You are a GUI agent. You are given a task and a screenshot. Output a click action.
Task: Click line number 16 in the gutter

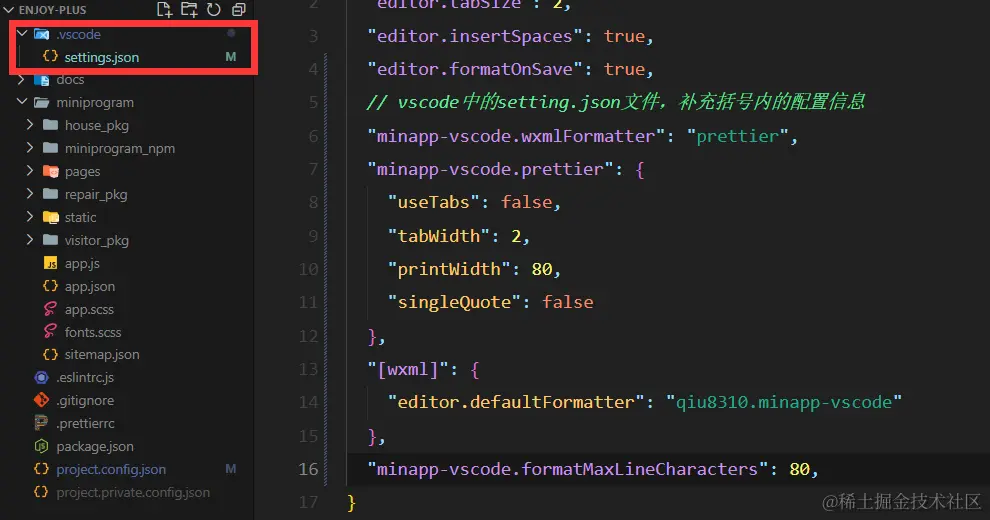[308, 469]
